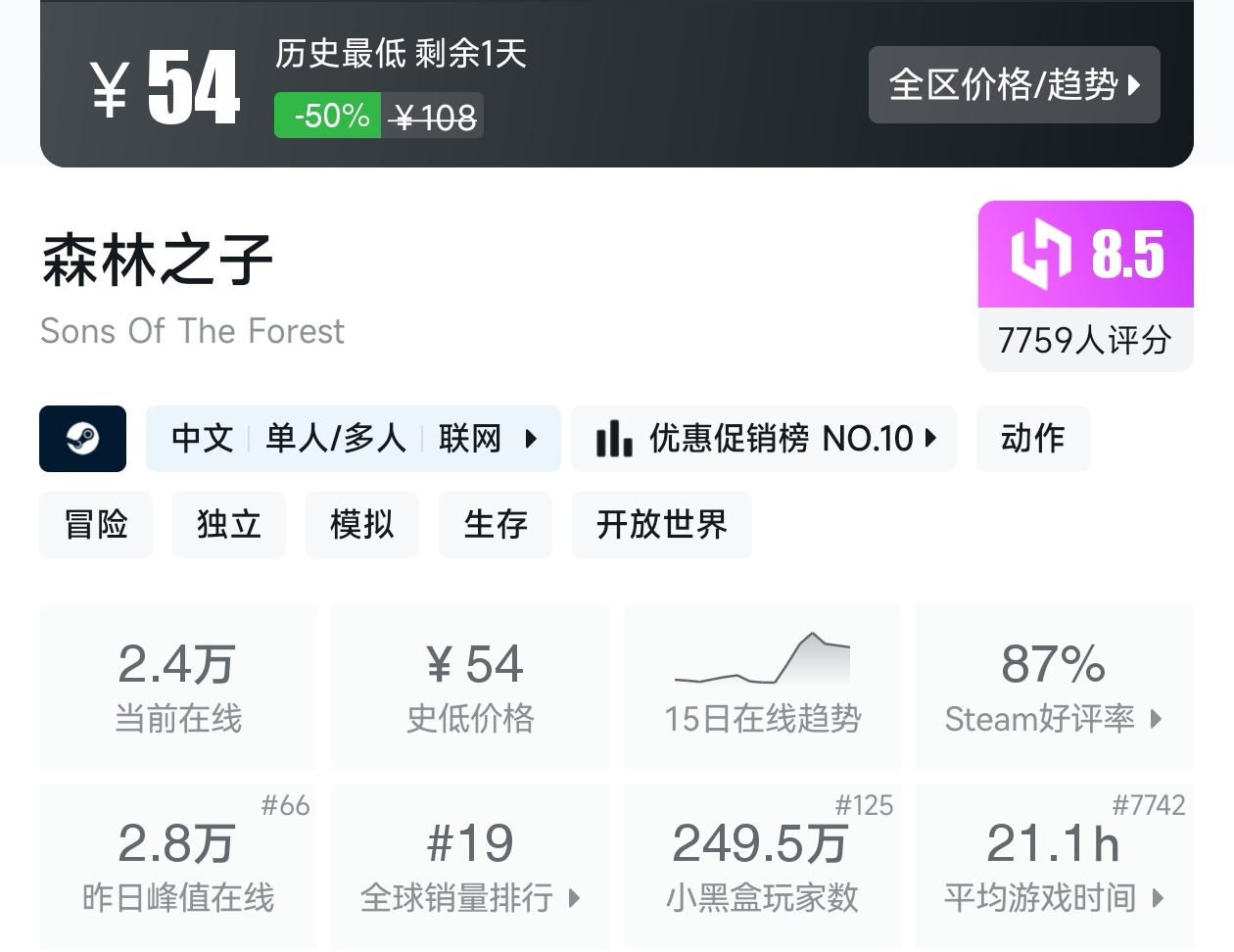
Task: Select the 模拟 genre tag
Action: pyautogui.click(x=361, y=525)
